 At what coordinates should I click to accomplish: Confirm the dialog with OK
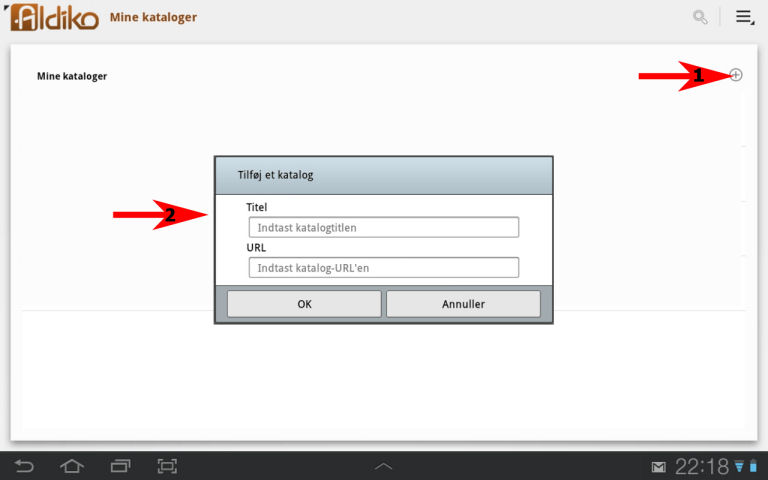pos(304,304)
